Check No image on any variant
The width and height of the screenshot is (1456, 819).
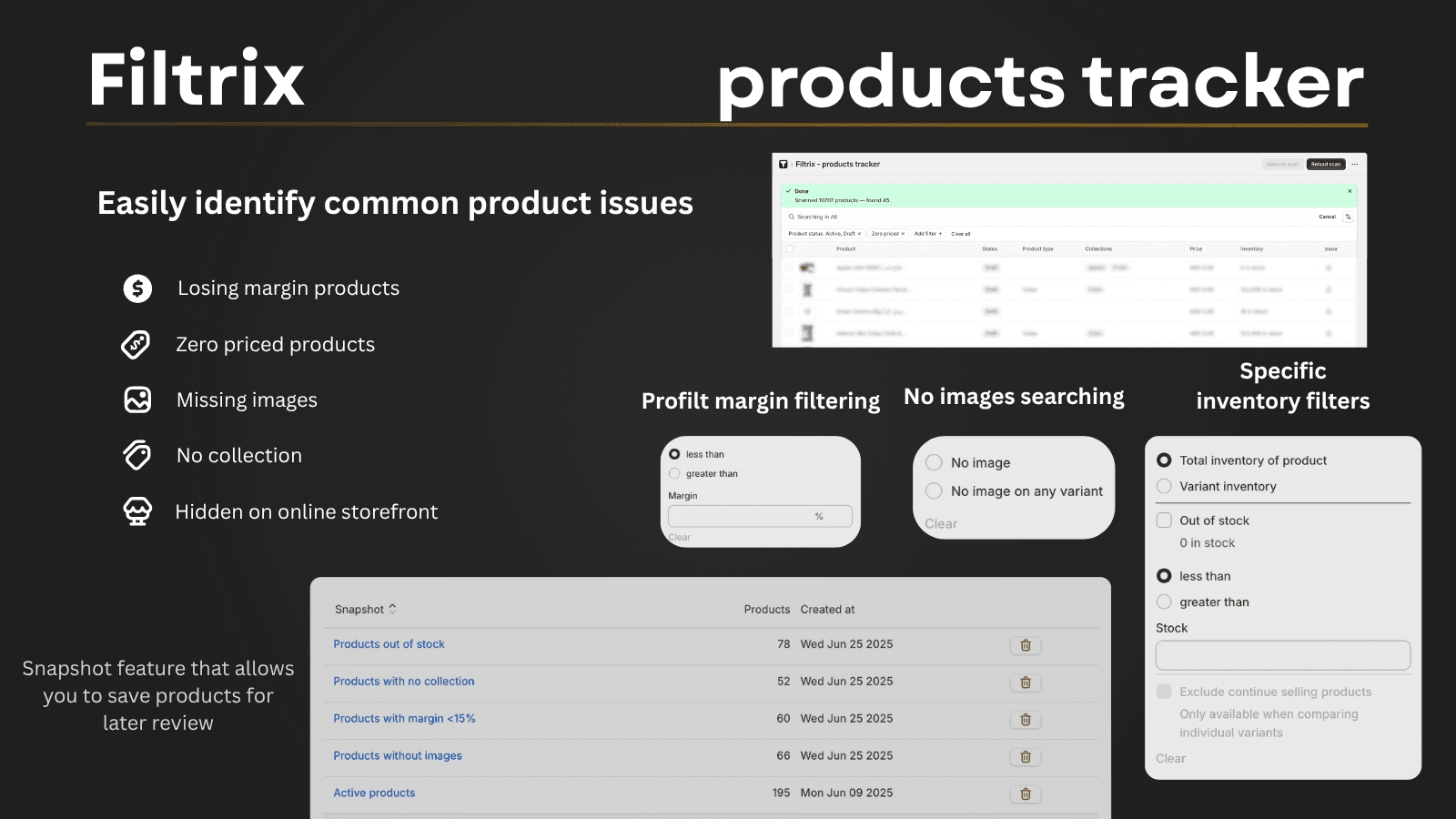coord(934,490)
